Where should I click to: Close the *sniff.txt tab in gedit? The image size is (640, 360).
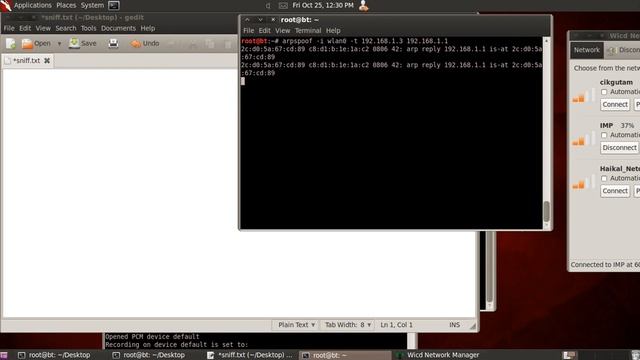(47, 60)
